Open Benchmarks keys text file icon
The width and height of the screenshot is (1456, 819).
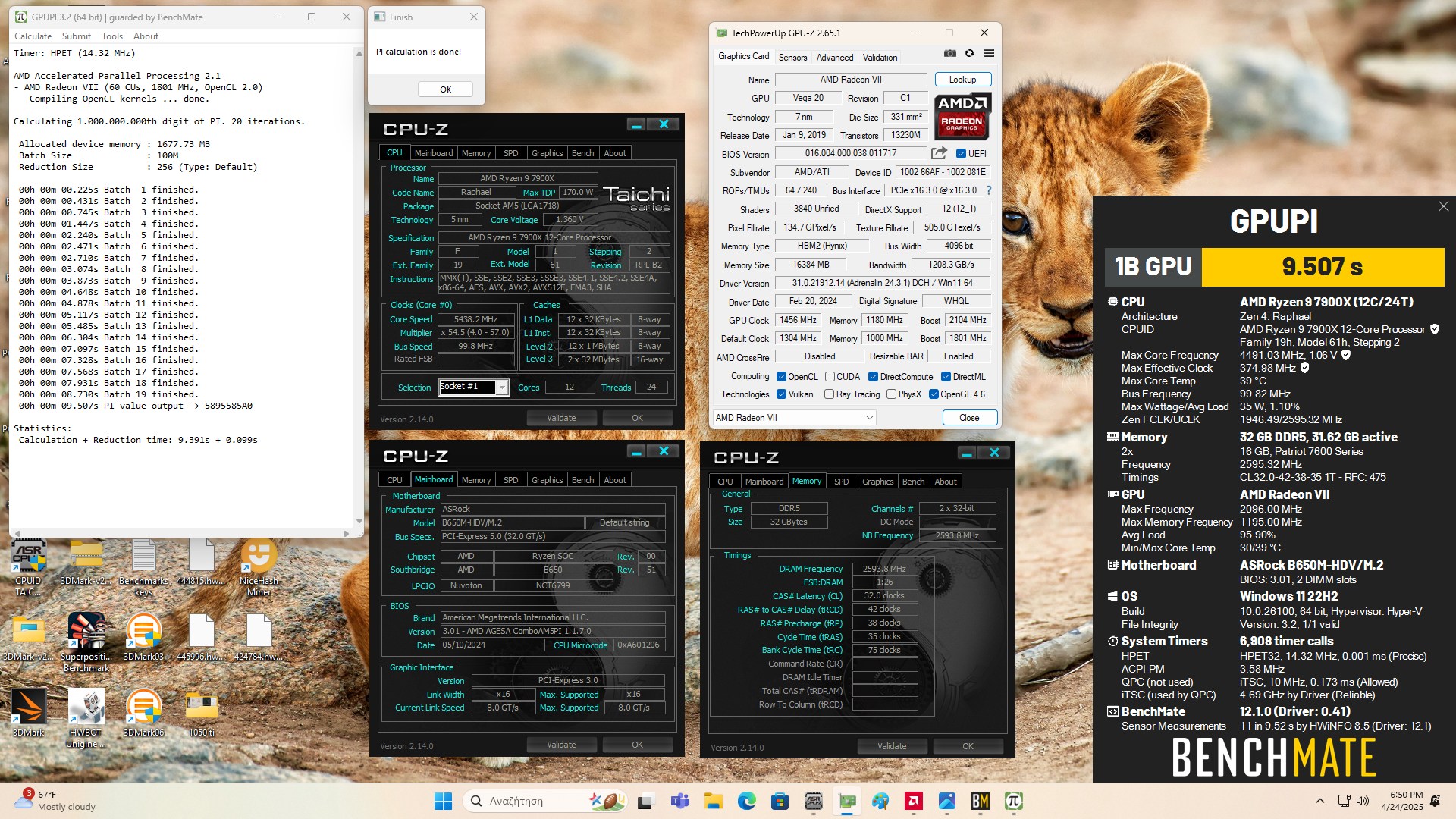click(x=143, y=567)
